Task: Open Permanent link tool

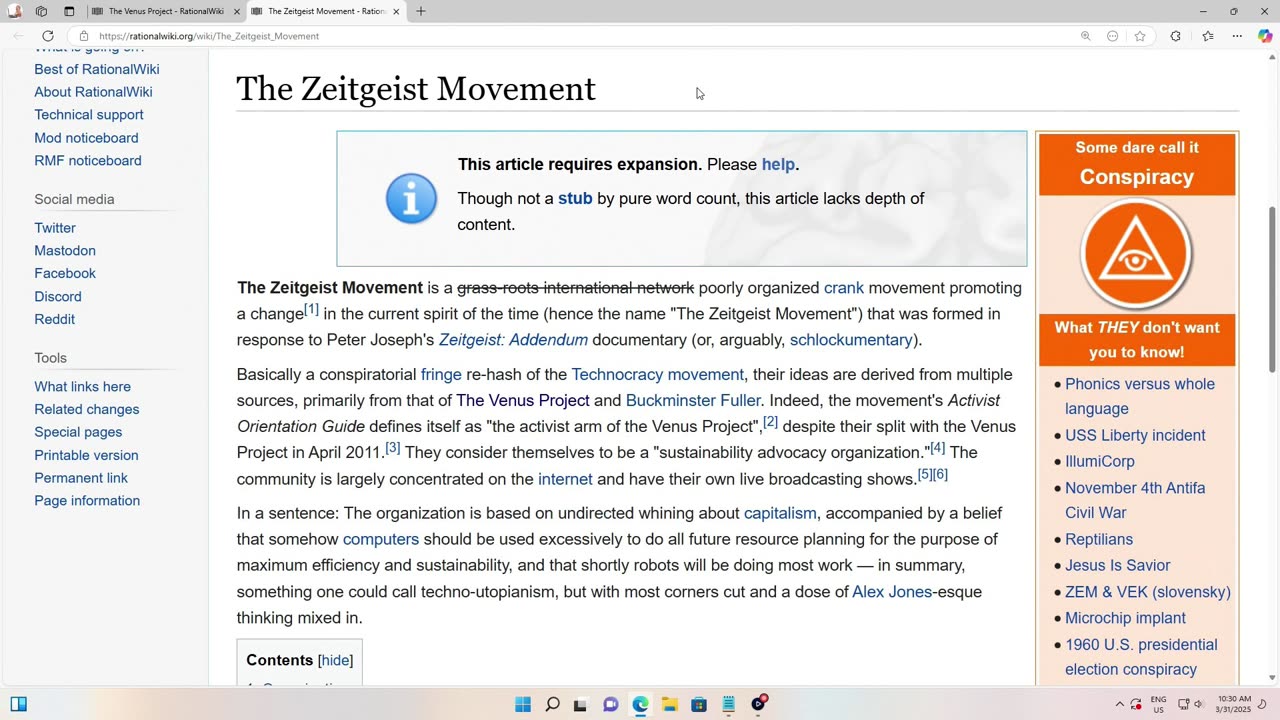Action: coord(81,478)
